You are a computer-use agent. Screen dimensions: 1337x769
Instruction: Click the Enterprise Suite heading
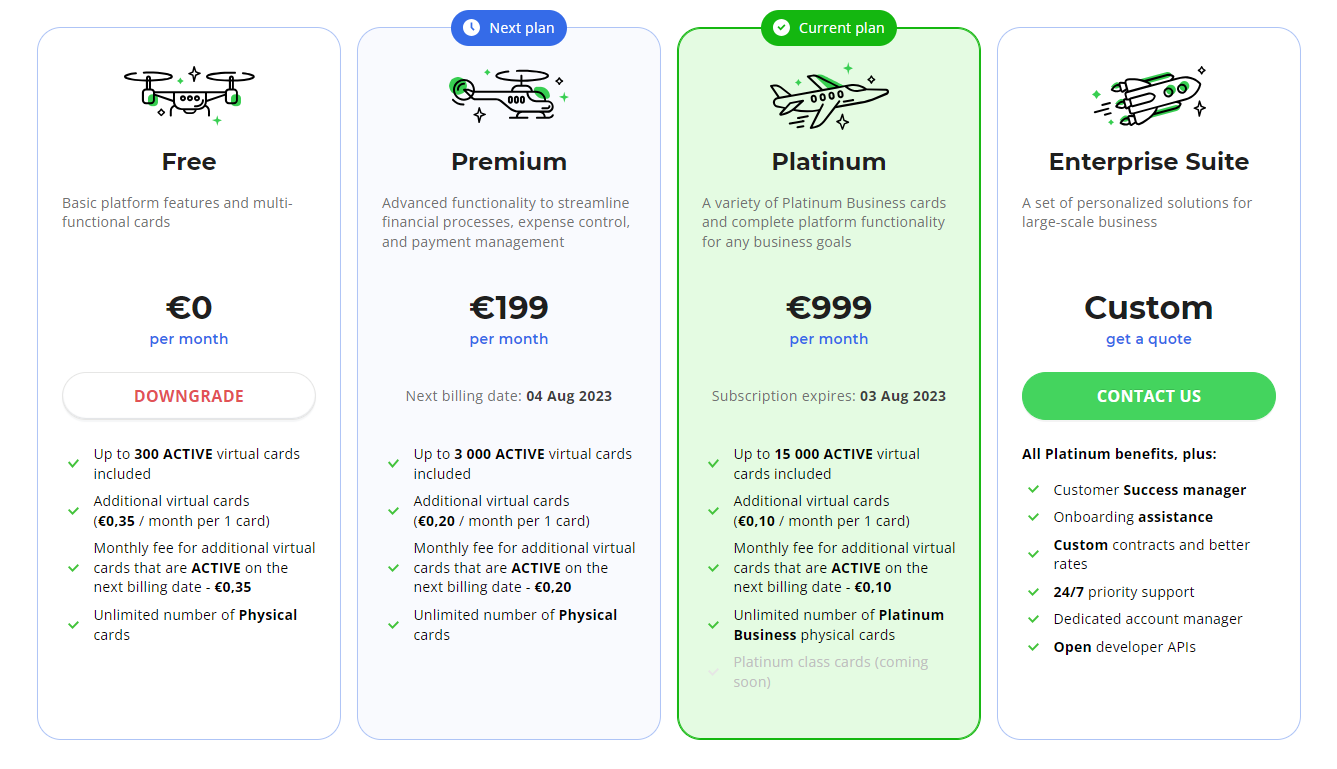click(x=1149, y=162)
